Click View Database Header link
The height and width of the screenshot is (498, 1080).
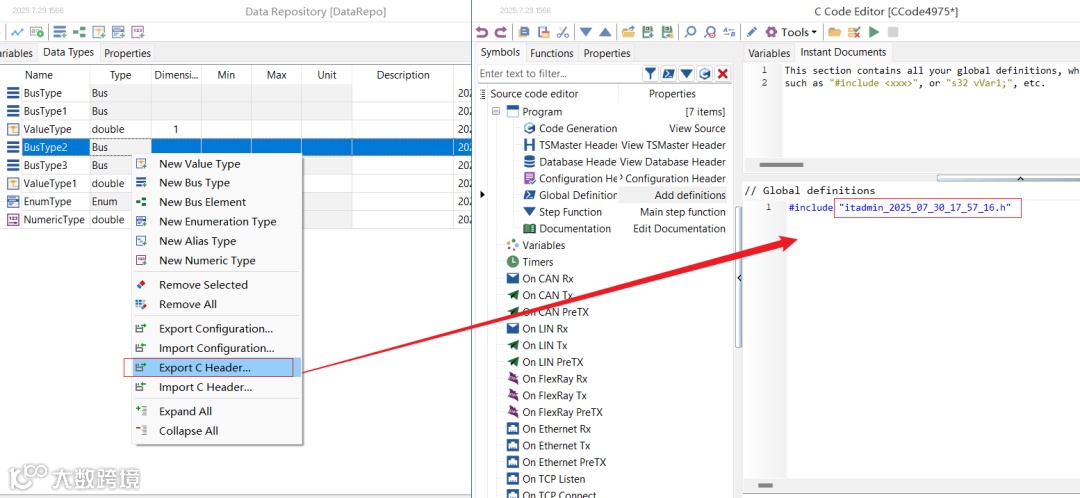pyautogui.click(x=672, y=162)
